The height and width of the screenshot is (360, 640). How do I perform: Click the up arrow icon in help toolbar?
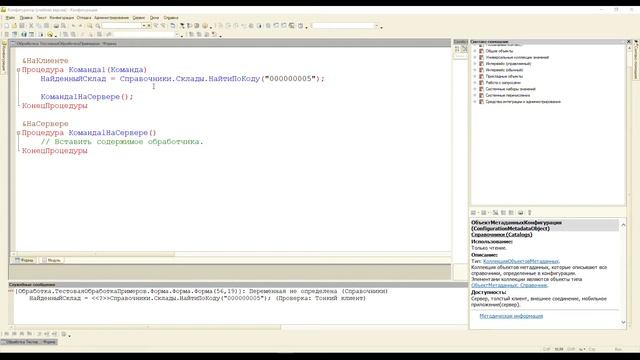coord(529,213)
